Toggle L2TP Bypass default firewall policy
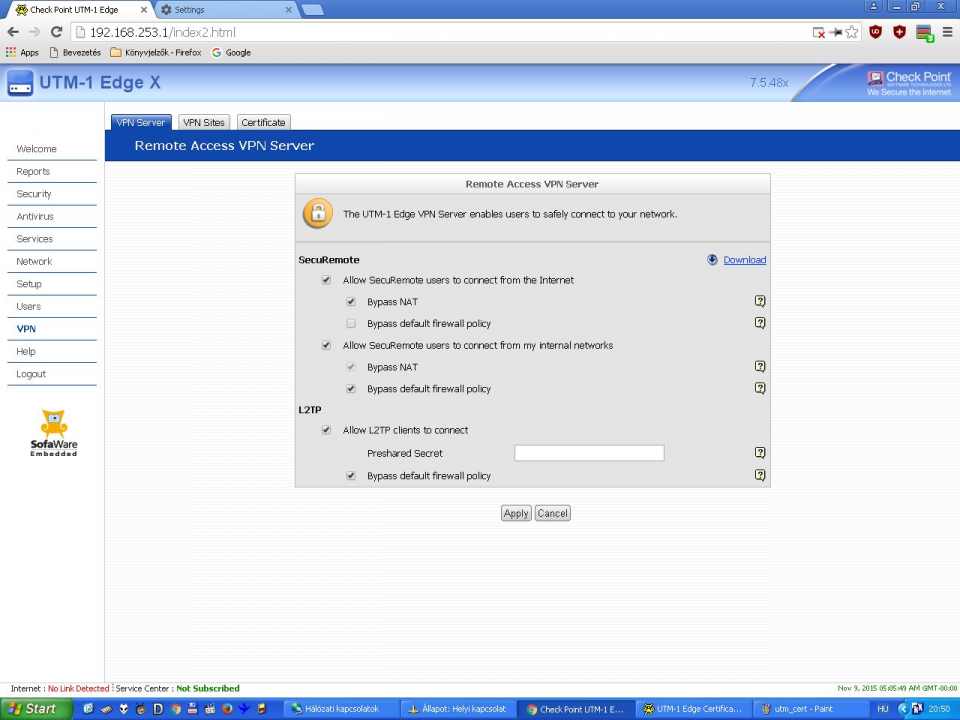The image size is (960, 720). tap(351, 476)
